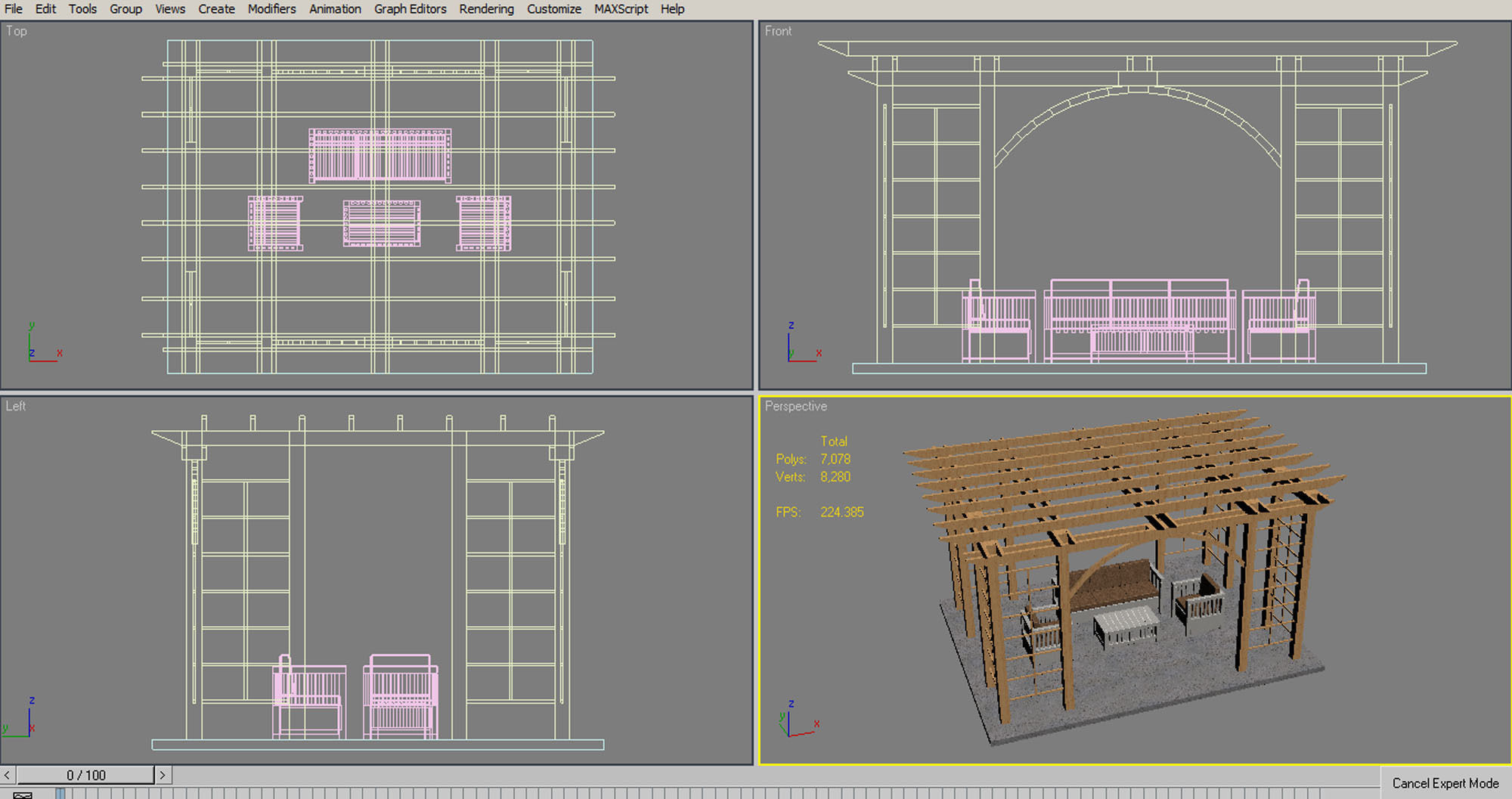This screenshot has height=799, width=1512.
Task: Open the Help menu
Action: click(672, 9)
